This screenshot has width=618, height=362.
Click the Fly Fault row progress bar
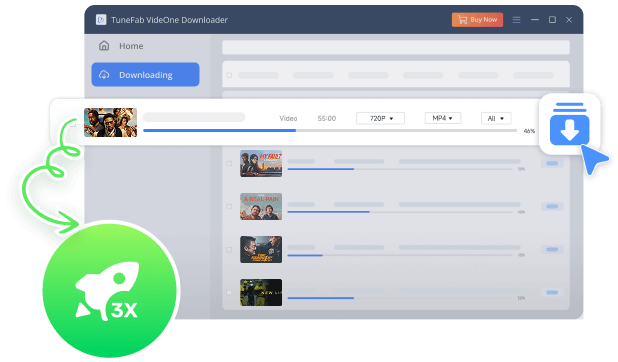[400, 169]
